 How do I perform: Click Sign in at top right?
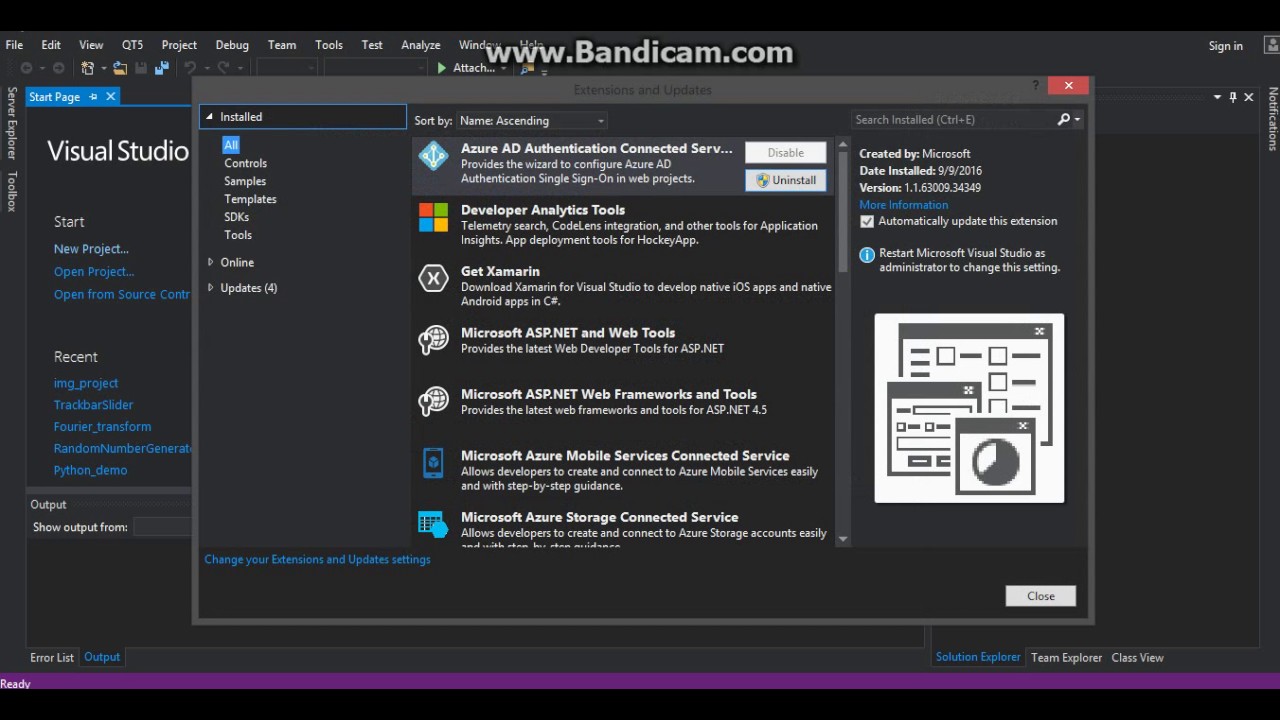[x=1225, y=45]
